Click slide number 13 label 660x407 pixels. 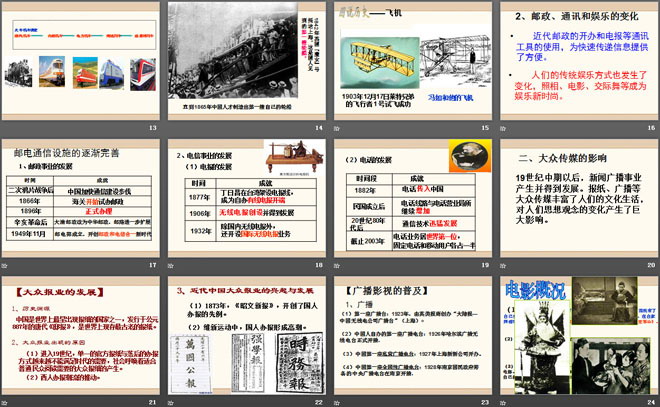point(153,128)
